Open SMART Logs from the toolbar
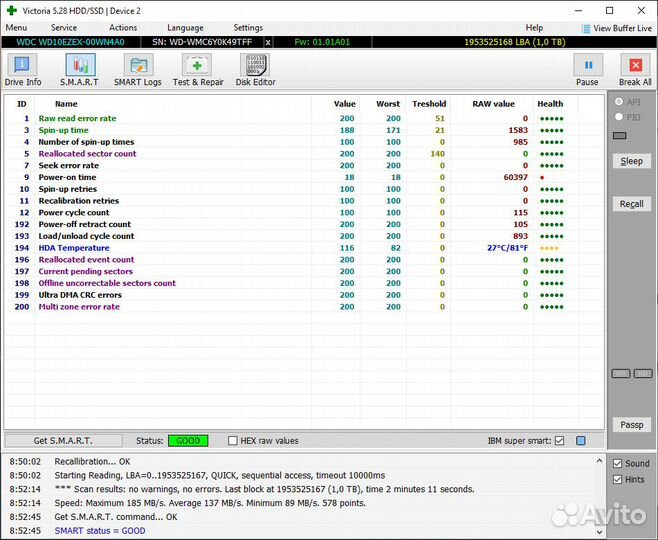The image size is (658, 540). 137,69
